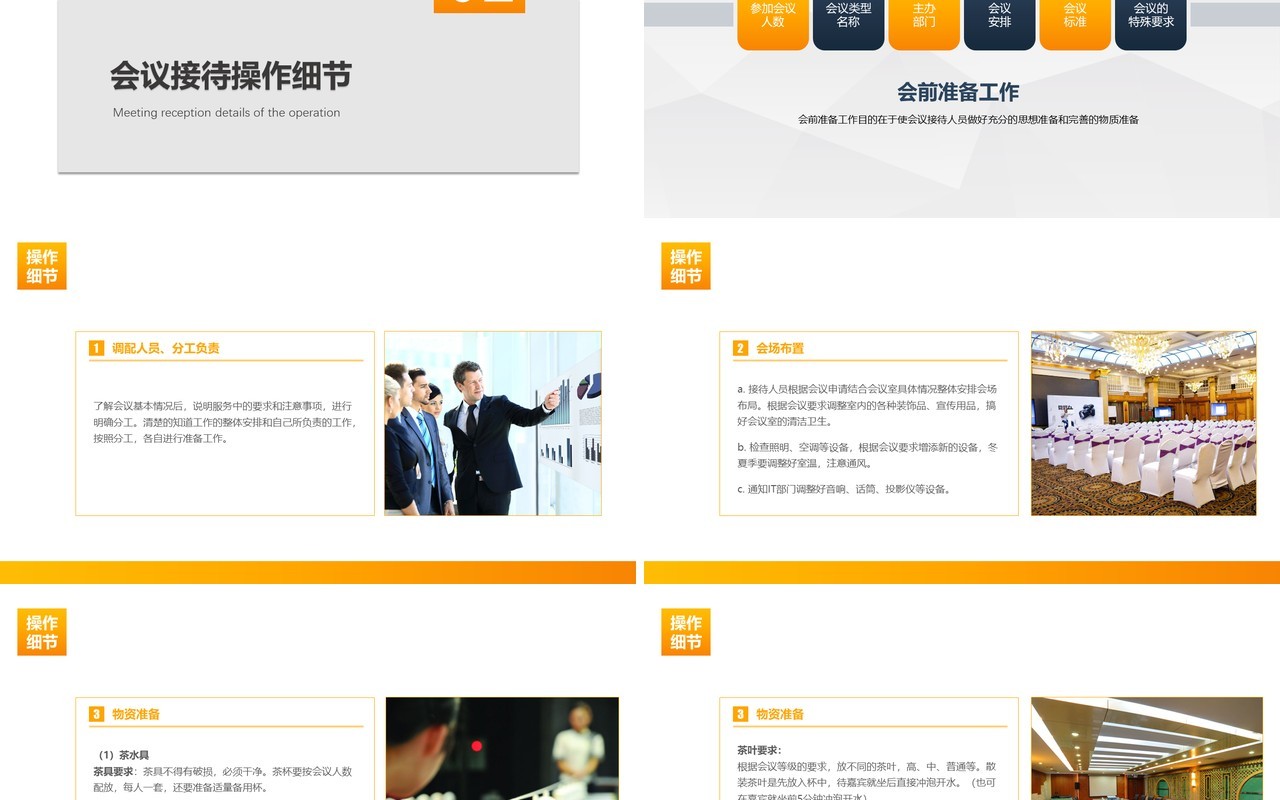Click paragraph a beginning 接待人员根据会议申请
The width and height of the screenshot is (1280, 800).
(x=867, y=405)
